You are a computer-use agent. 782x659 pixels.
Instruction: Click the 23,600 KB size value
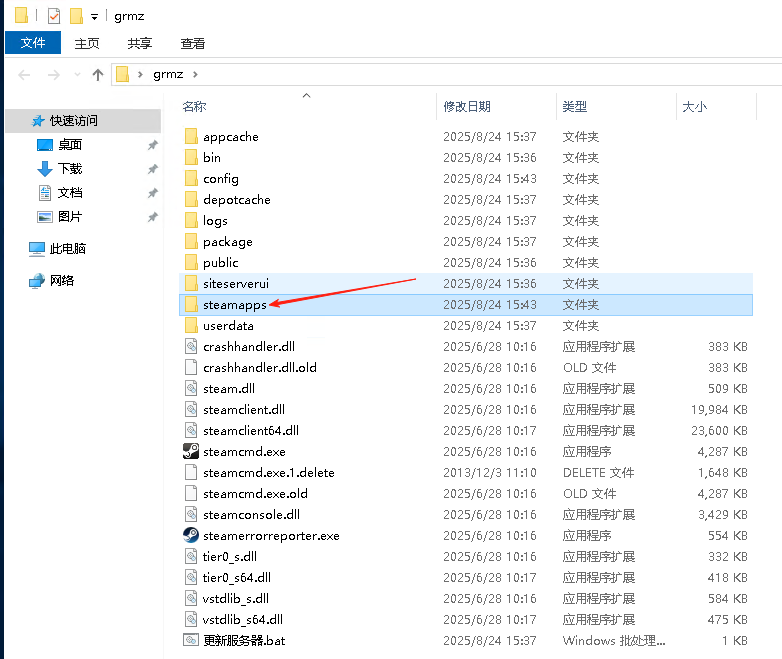pyautogui.click(x=719, y=431)
